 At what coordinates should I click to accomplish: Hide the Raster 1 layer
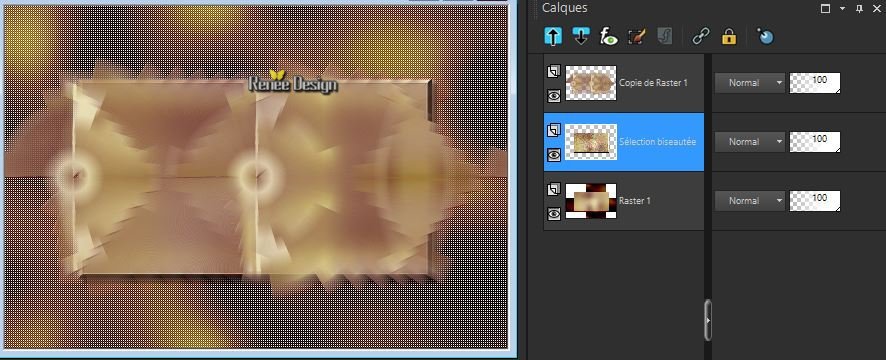[554, 213]
